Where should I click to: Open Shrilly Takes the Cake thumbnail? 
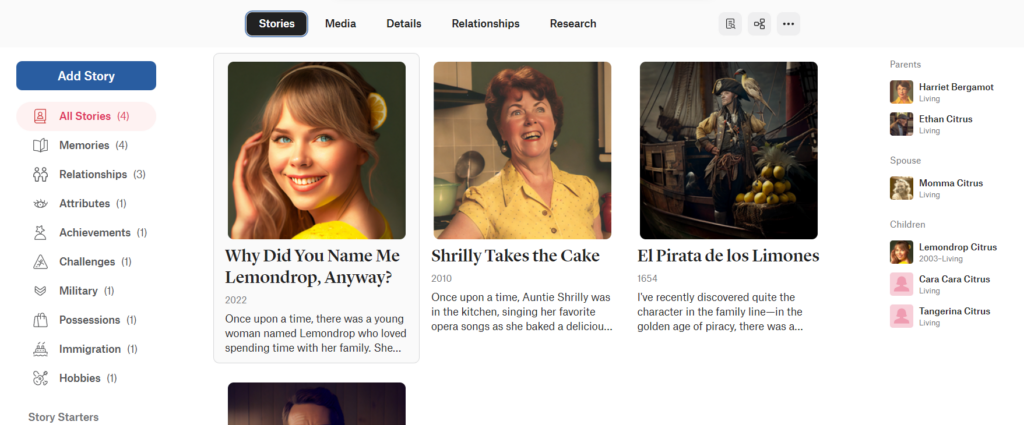(x=522, y=151)
